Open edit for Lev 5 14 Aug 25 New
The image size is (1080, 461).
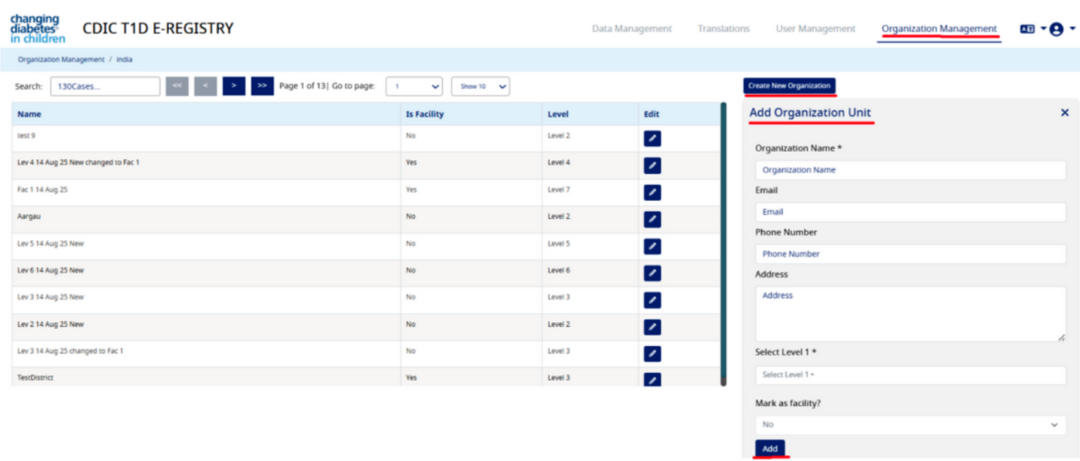click(x=652, y=246)
